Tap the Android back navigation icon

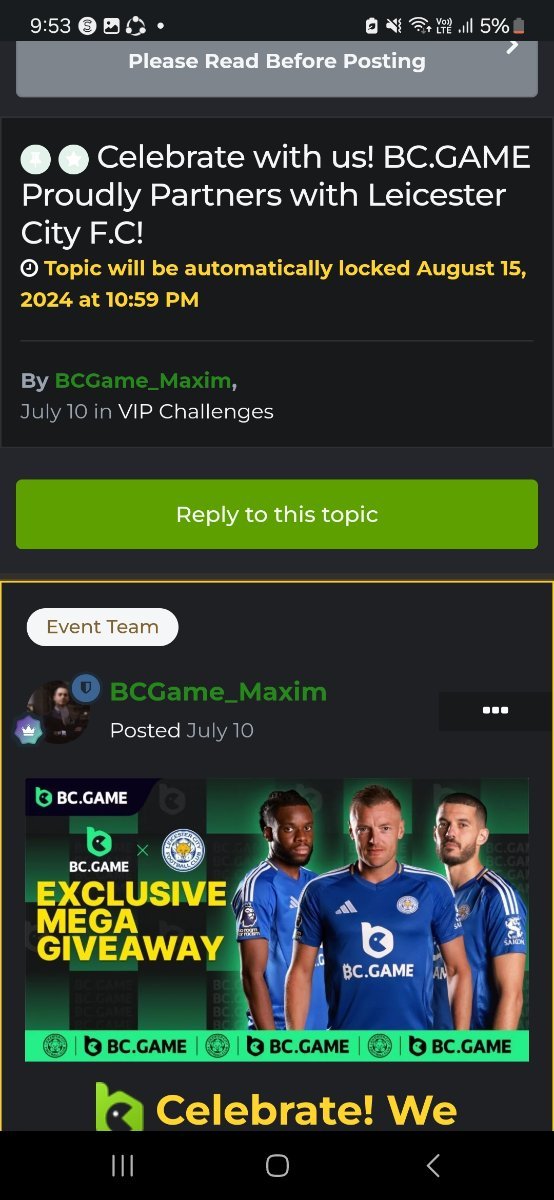[432, 1165]
